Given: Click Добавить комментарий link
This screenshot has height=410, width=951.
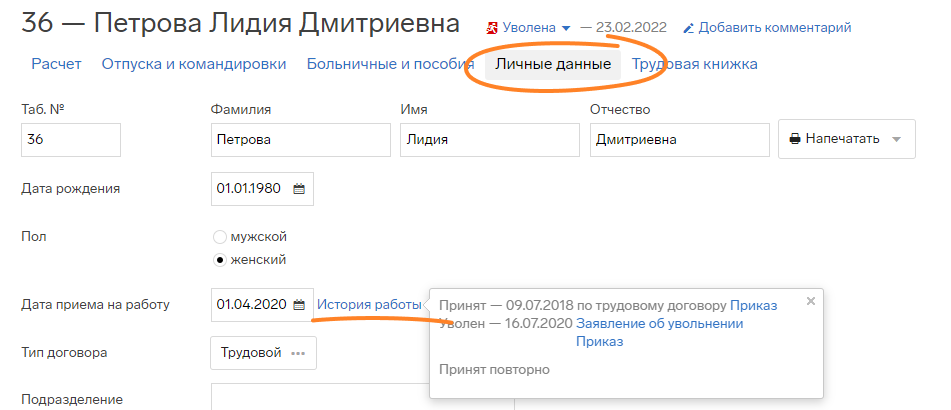Looking at the screenshot, I should click(x=775, y=27).
